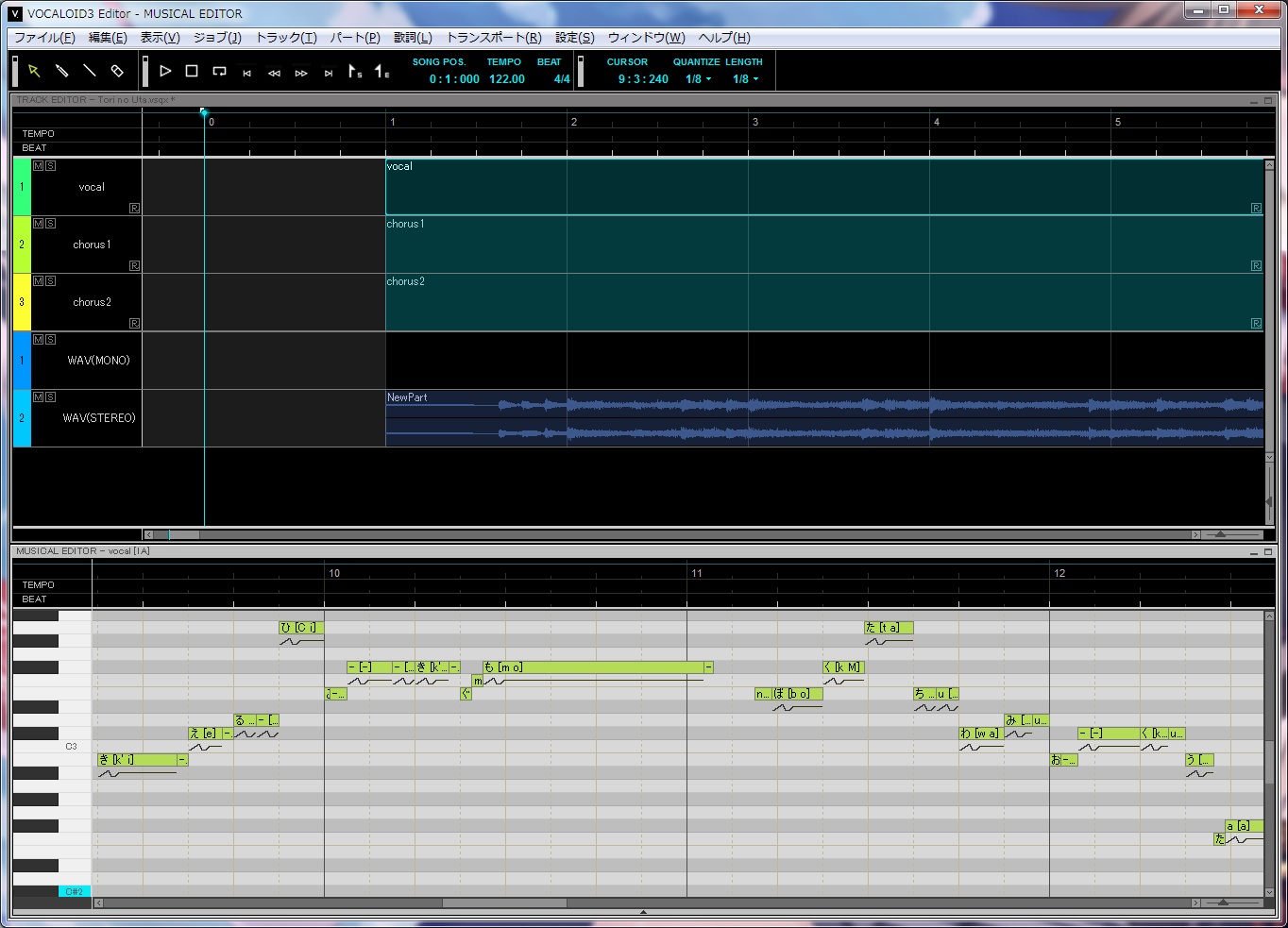
Task: Click the track editor horizontal scrollbar thumb
Action: pos(183,534)
